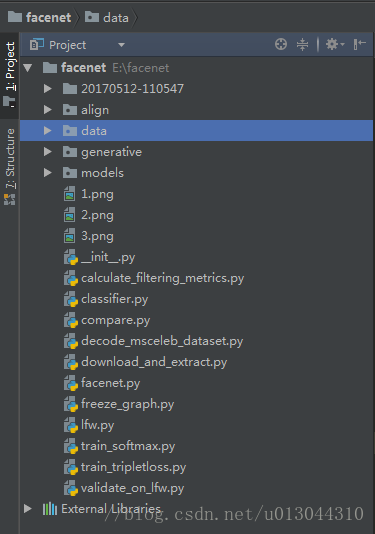375x534 pixels.
Task: Click the data folder icon in tree
Action: coord(70,131)
